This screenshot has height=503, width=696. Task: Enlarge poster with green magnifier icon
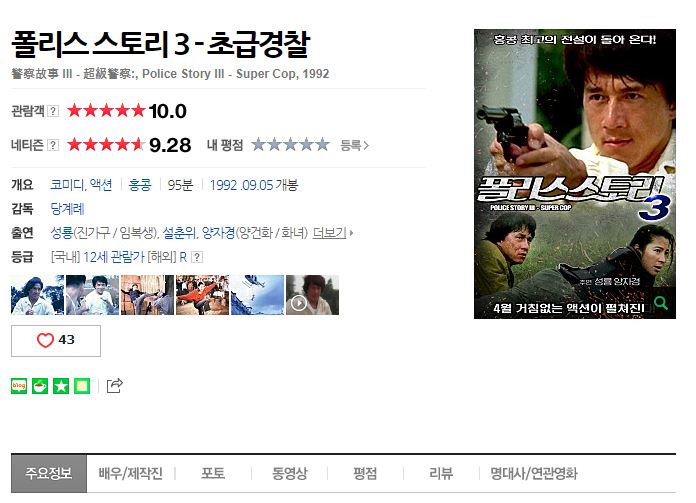[x=661, y=303]
